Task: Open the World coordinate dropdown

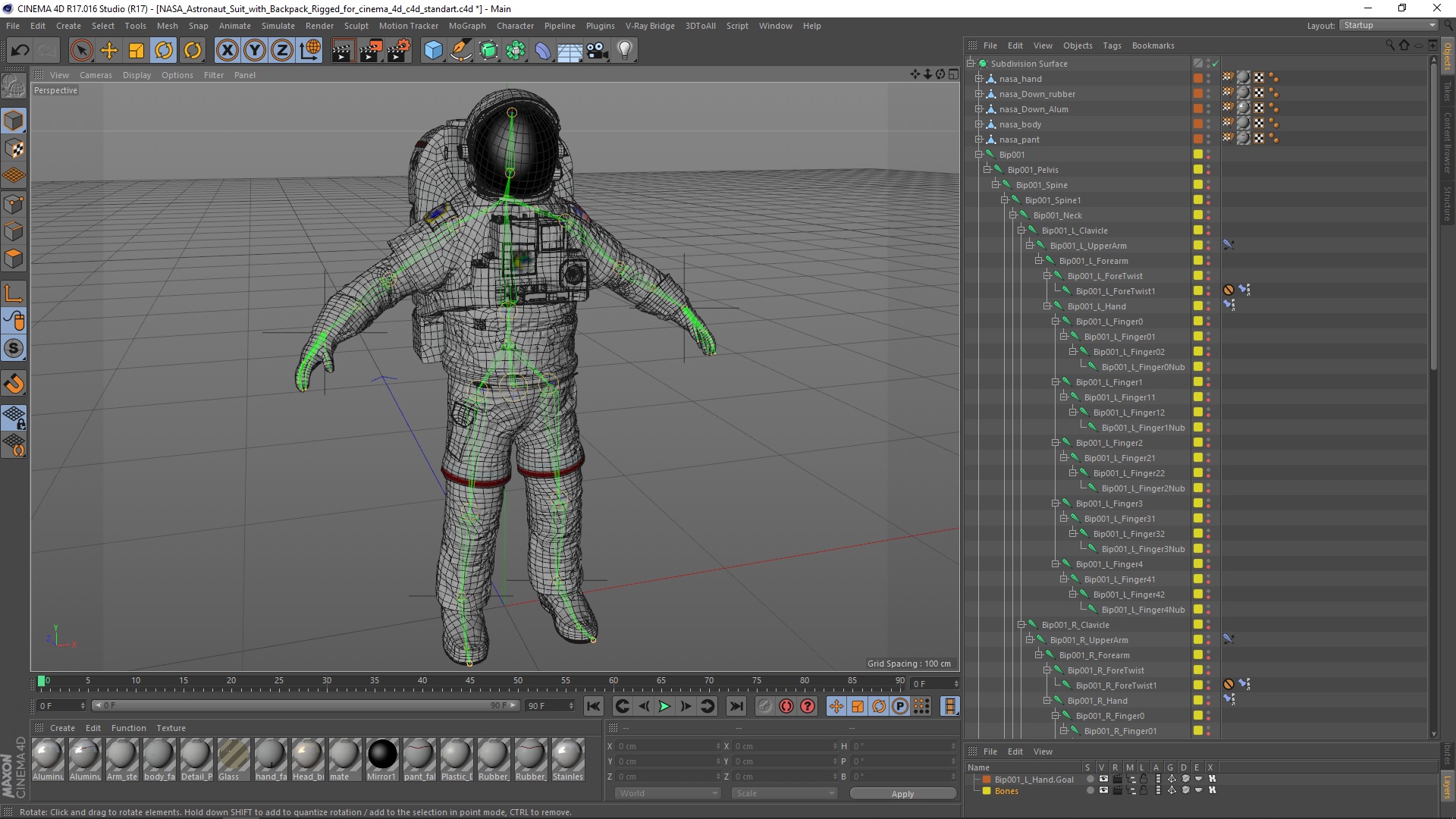Action: 667,793
